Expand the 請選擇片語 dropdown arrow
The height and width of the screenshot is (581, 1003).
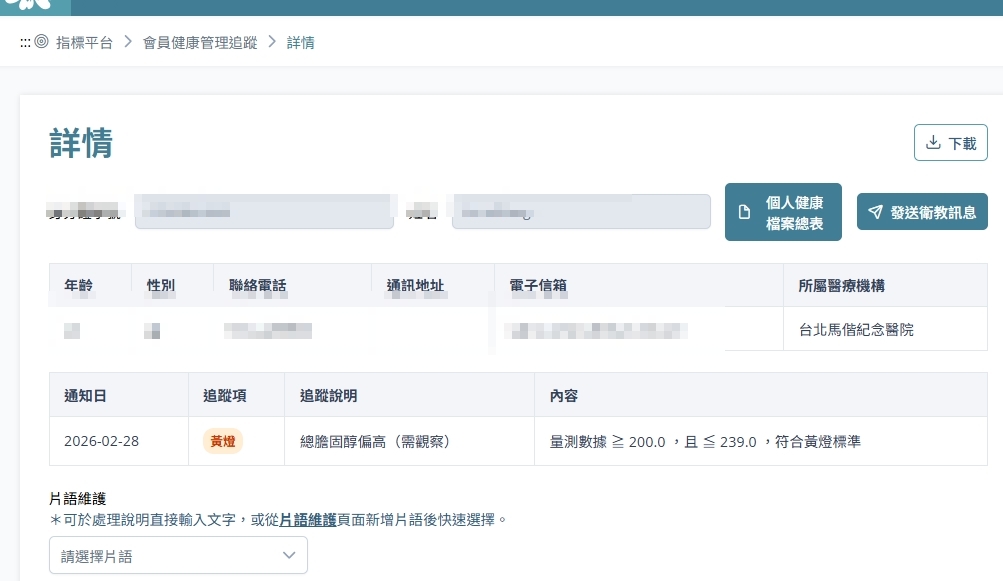click(289, 555)
